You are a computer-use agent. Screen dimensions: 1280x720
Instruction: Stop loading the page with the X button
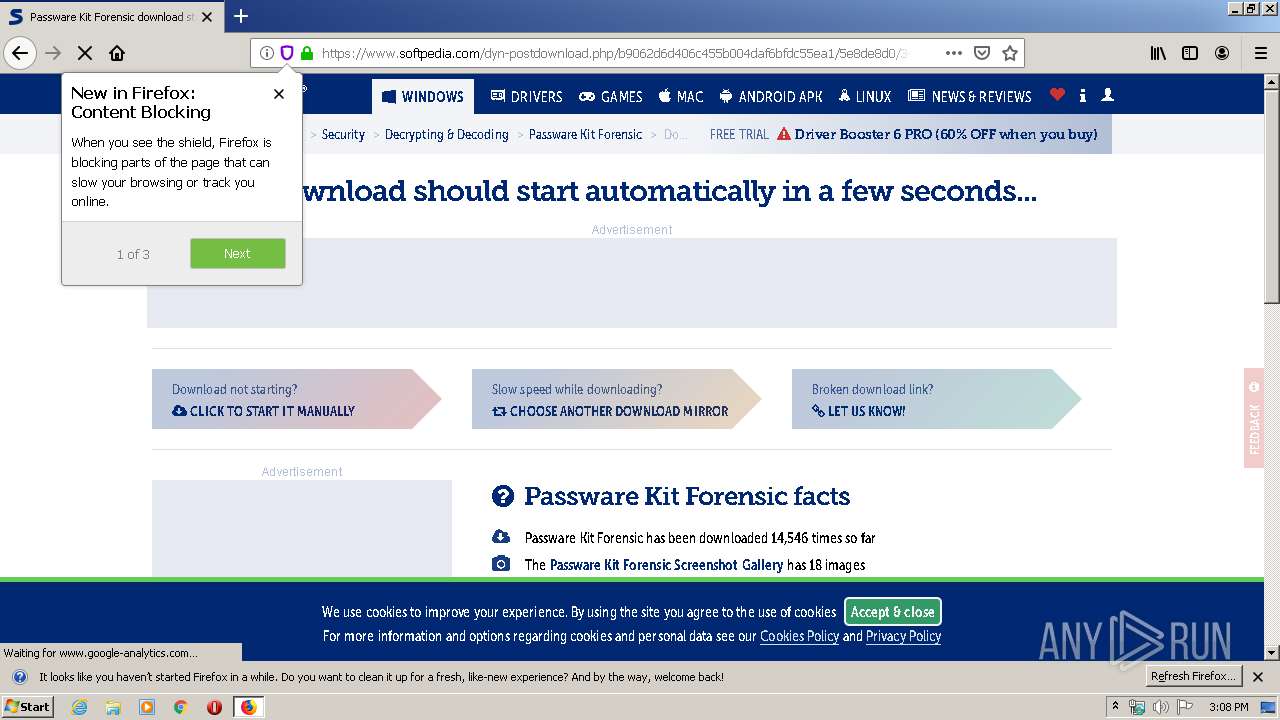point(85,53)
